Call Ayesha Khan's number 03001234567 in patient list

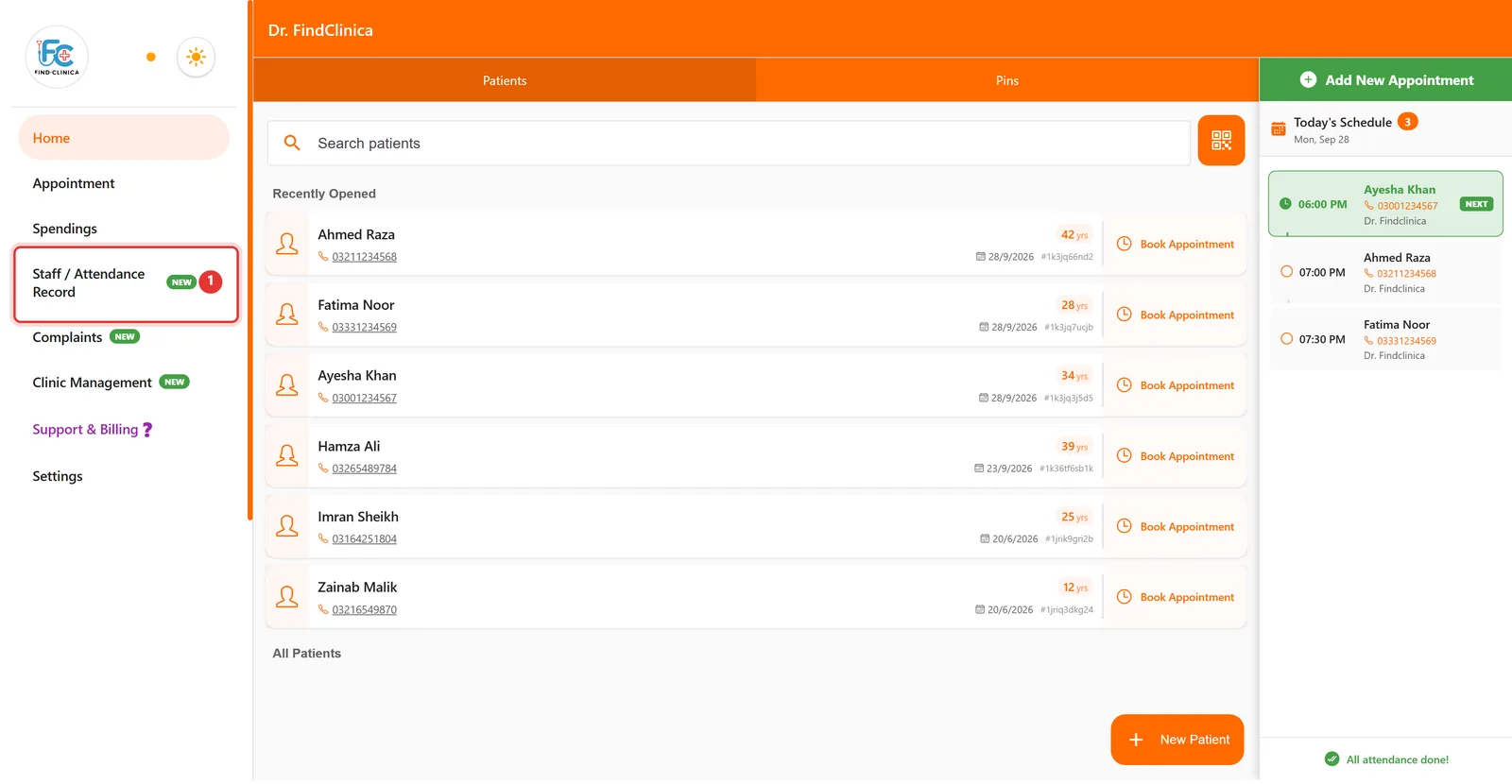[x=364, y=399]
